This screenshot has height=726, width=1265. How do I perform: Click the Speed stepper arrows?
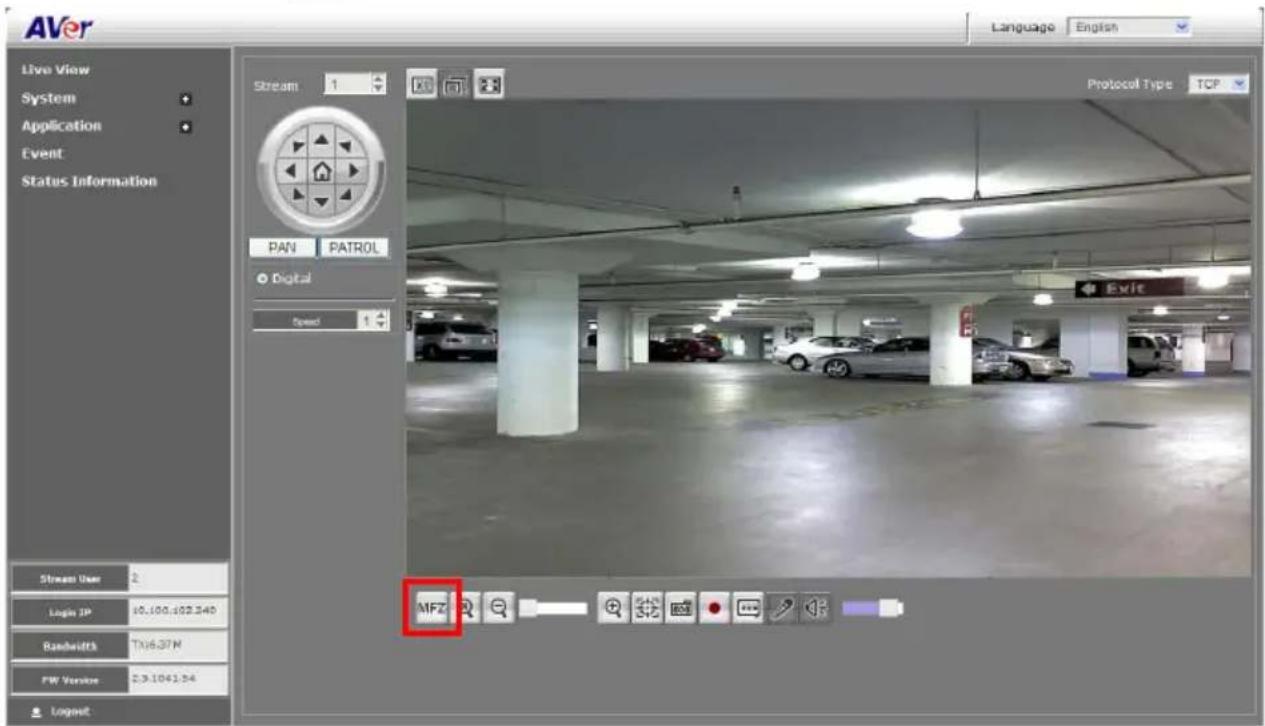(381, 320)
